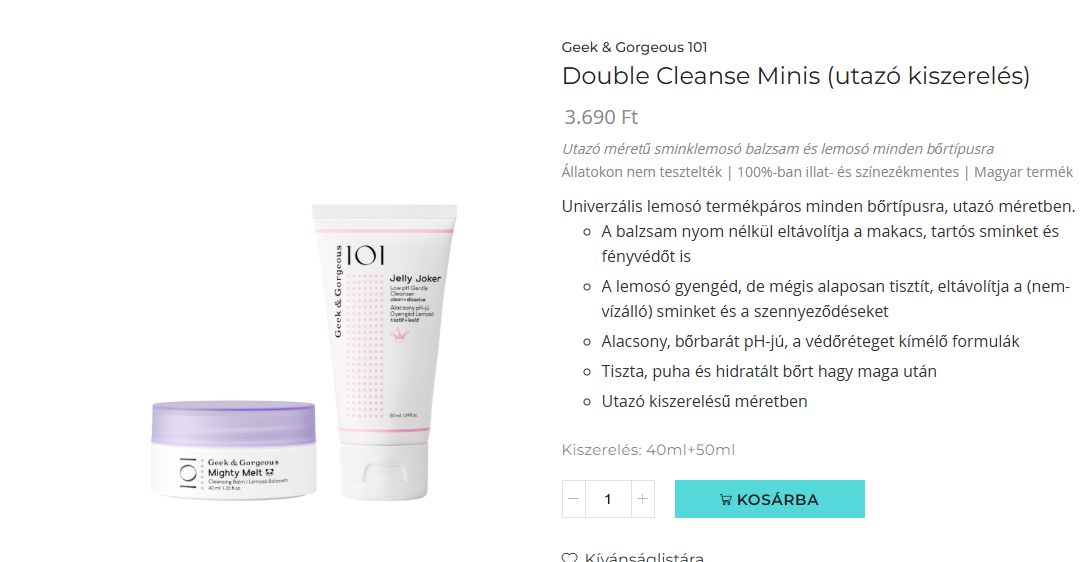Decrease quantity with the minus button
The image size is (1084, 562).
click(x=574, y=499)
